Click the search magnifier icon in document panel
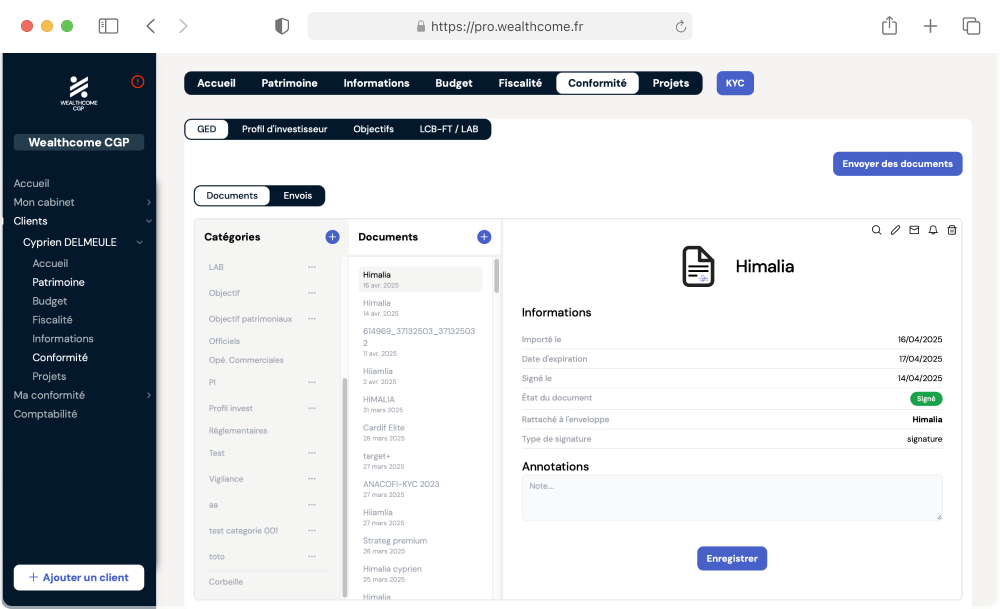Image resolution: width=1000 pixels, height=609 pixels. (876, 230)
